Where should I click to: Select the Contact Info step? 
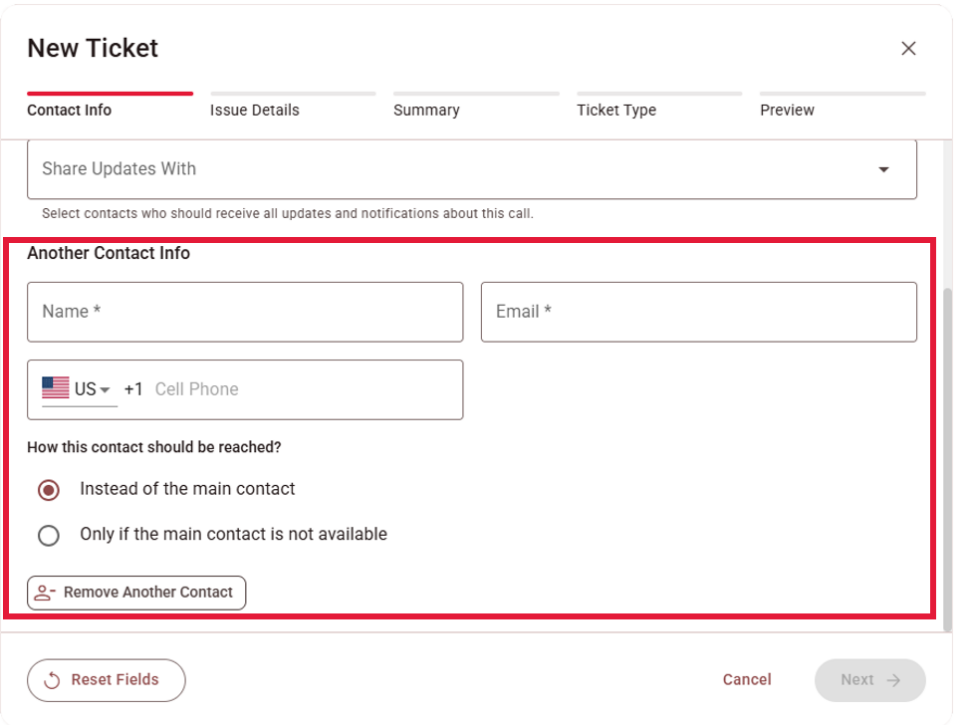pyautogui.click(x=69, y=110)
